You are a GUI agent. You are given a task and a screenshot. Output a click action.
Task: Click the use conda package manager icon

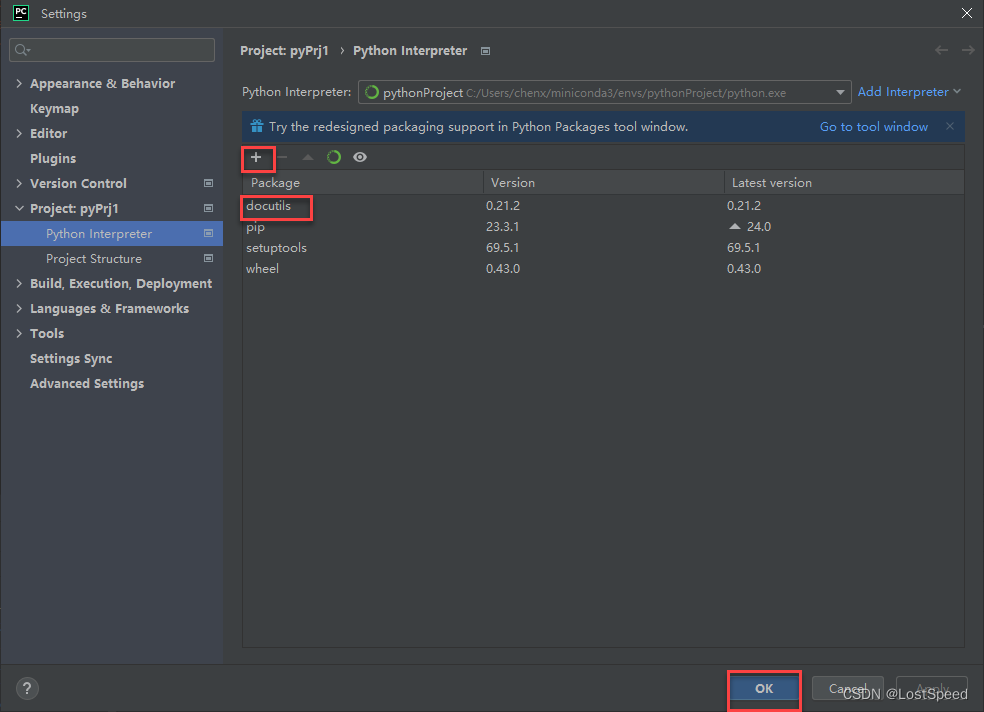click(333, 157)
